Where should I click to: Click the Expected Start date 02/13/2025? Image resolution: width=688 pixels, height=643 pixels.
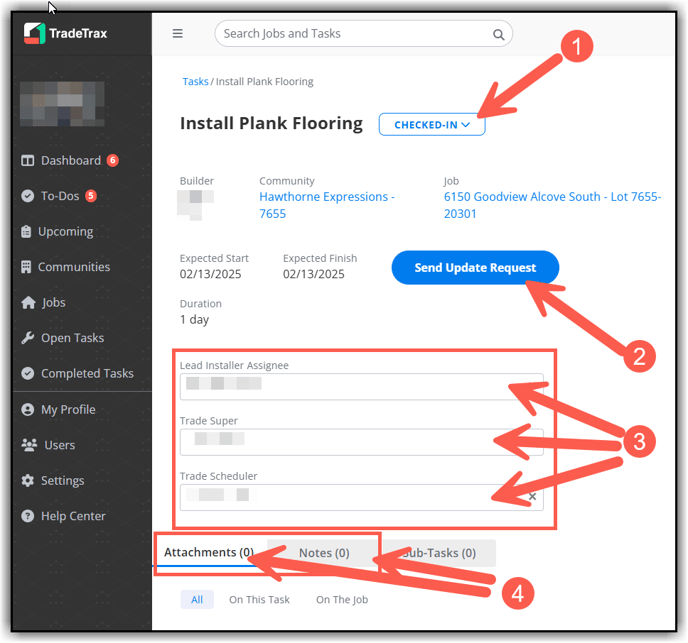pos(210,274)
